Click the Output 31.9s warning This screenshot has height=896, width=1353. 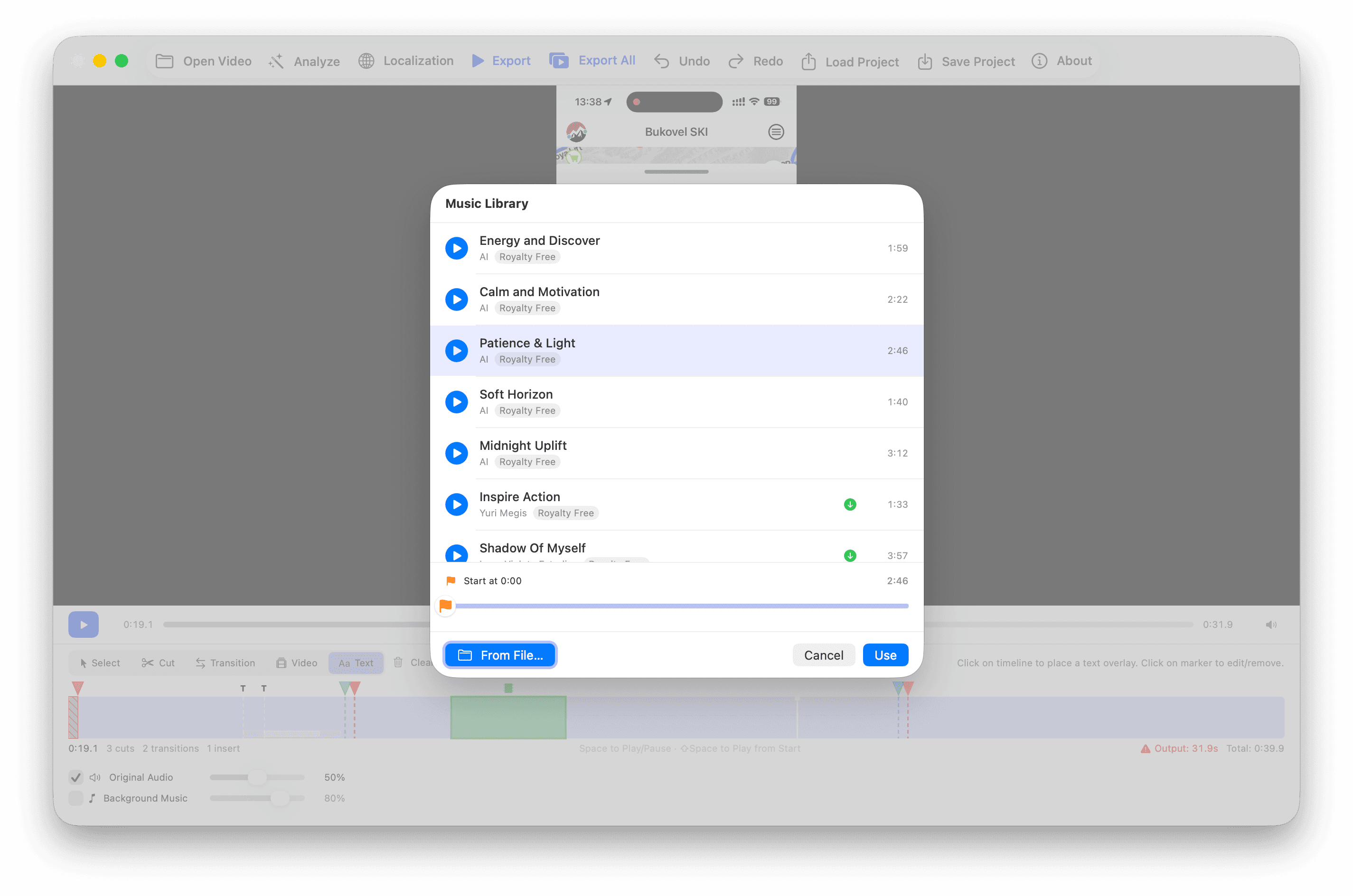tap(1179, 748)
